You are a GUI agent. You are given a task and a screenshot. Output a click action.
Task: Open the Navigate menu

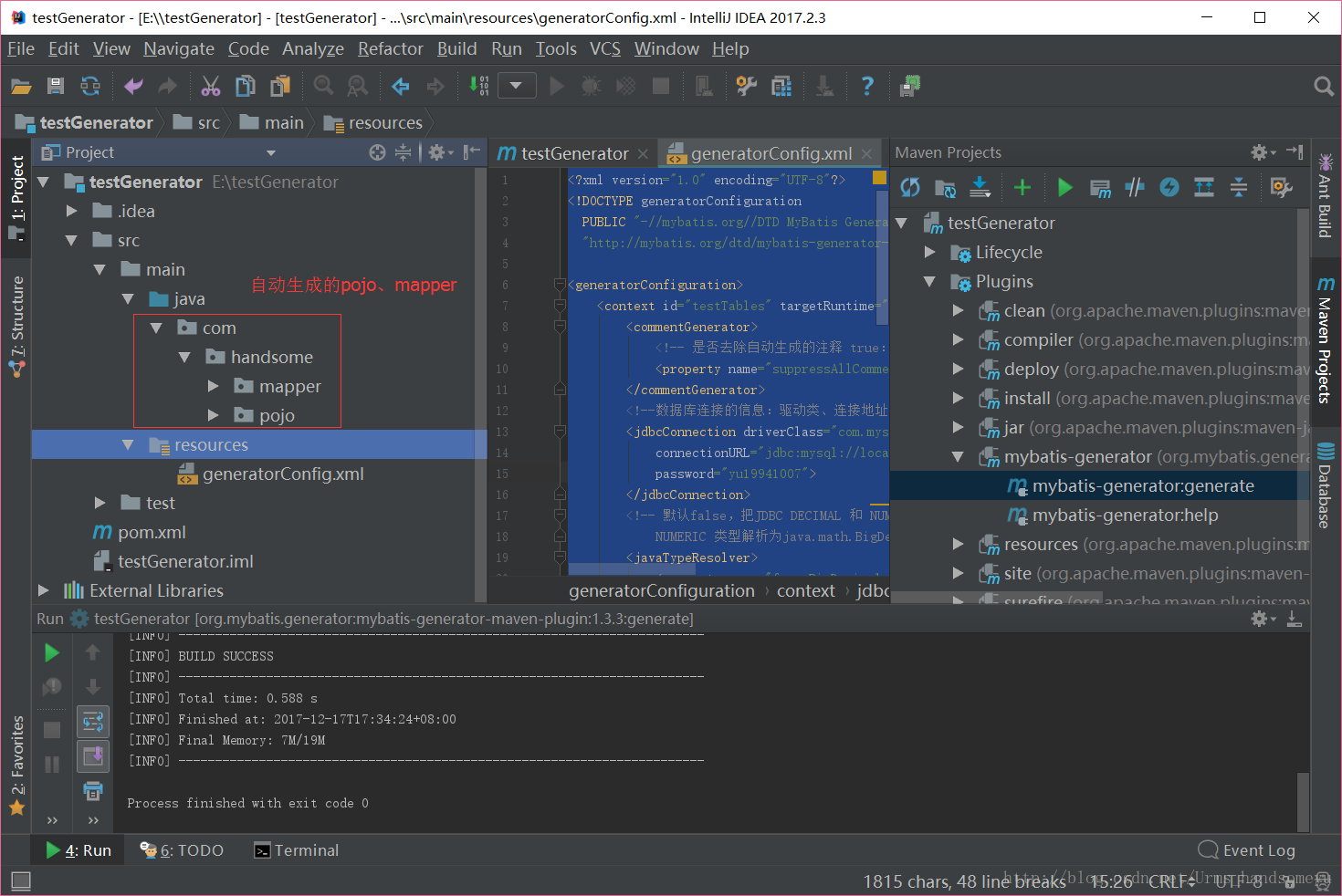179,48
